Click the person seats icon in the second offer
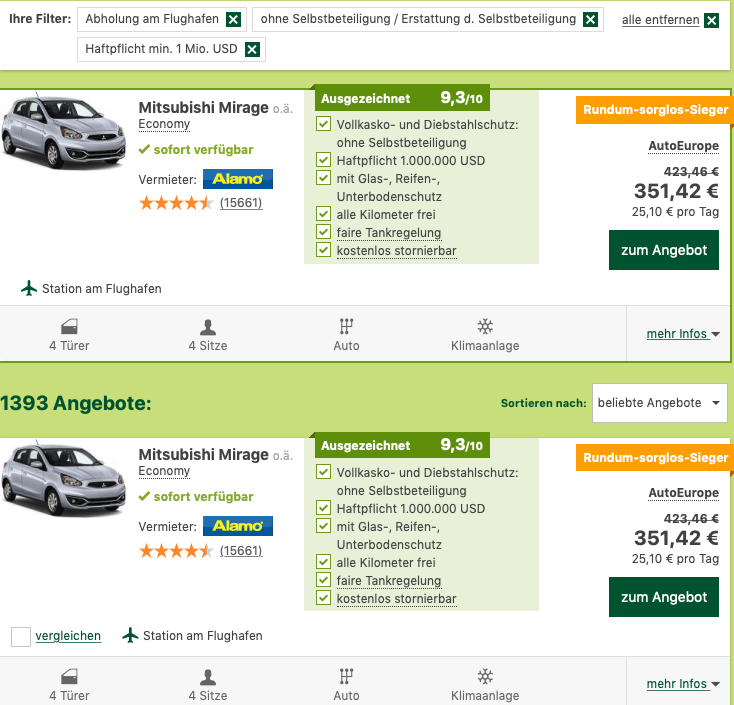 [x=208, y=677]
